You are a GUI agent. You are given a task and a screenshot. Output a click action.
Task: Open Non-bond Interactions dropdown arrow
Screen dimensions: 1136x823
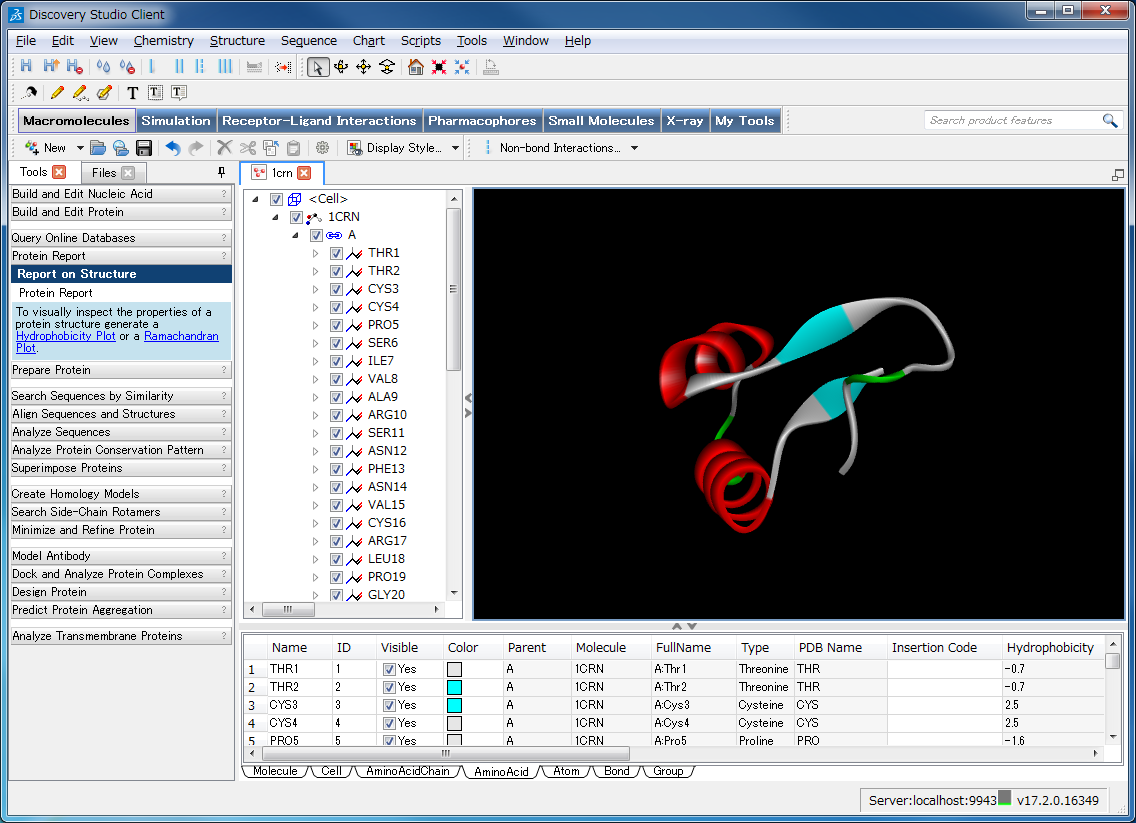635,148
